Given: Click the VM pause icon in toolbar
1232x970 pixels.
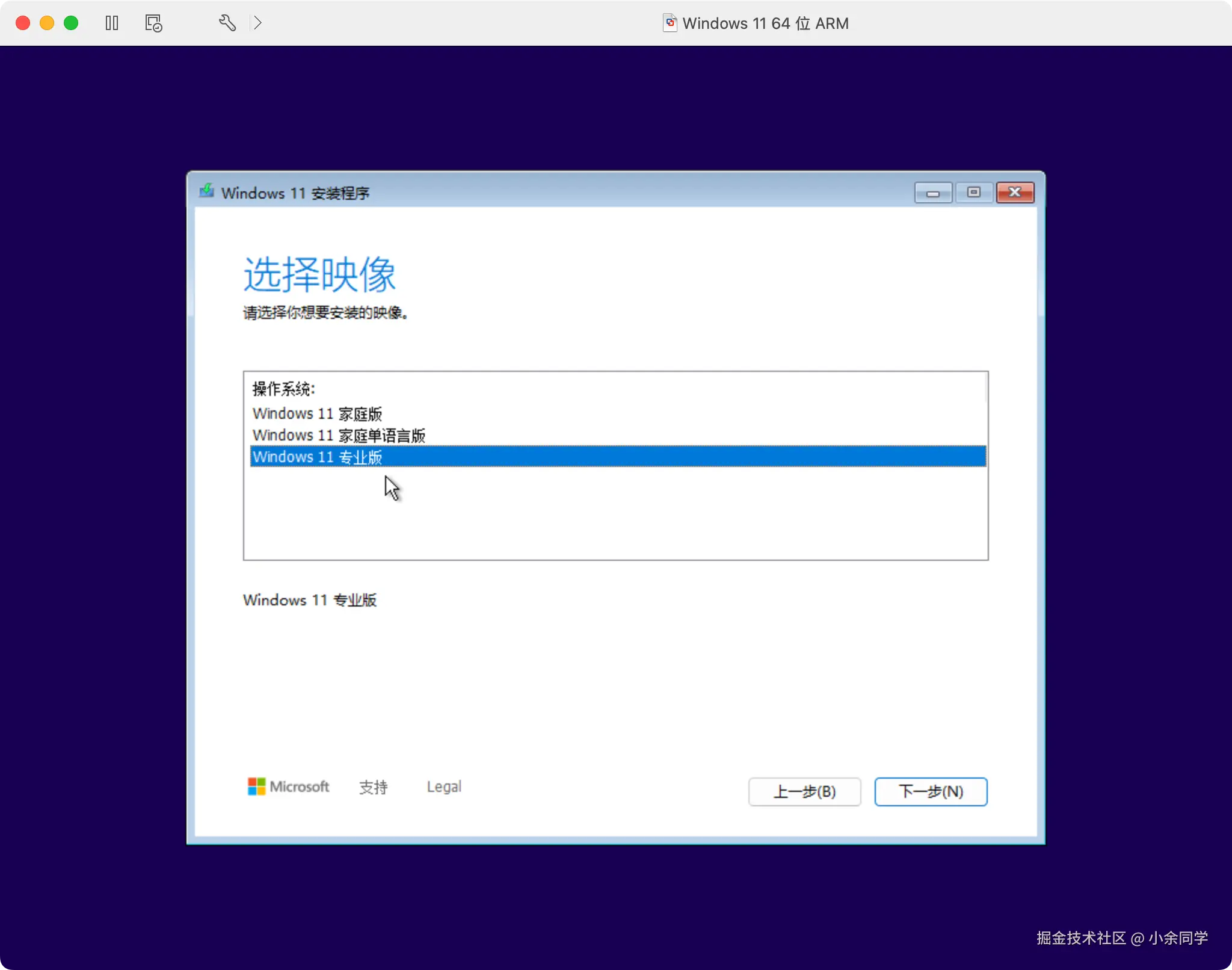Looking at the screenshot, I should (x=112, y=23).
